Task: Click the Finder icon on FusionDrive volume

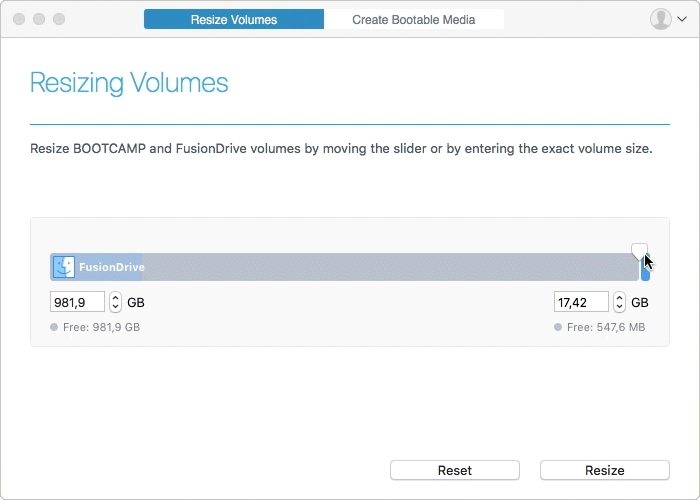Action: [x=64, y=267]
